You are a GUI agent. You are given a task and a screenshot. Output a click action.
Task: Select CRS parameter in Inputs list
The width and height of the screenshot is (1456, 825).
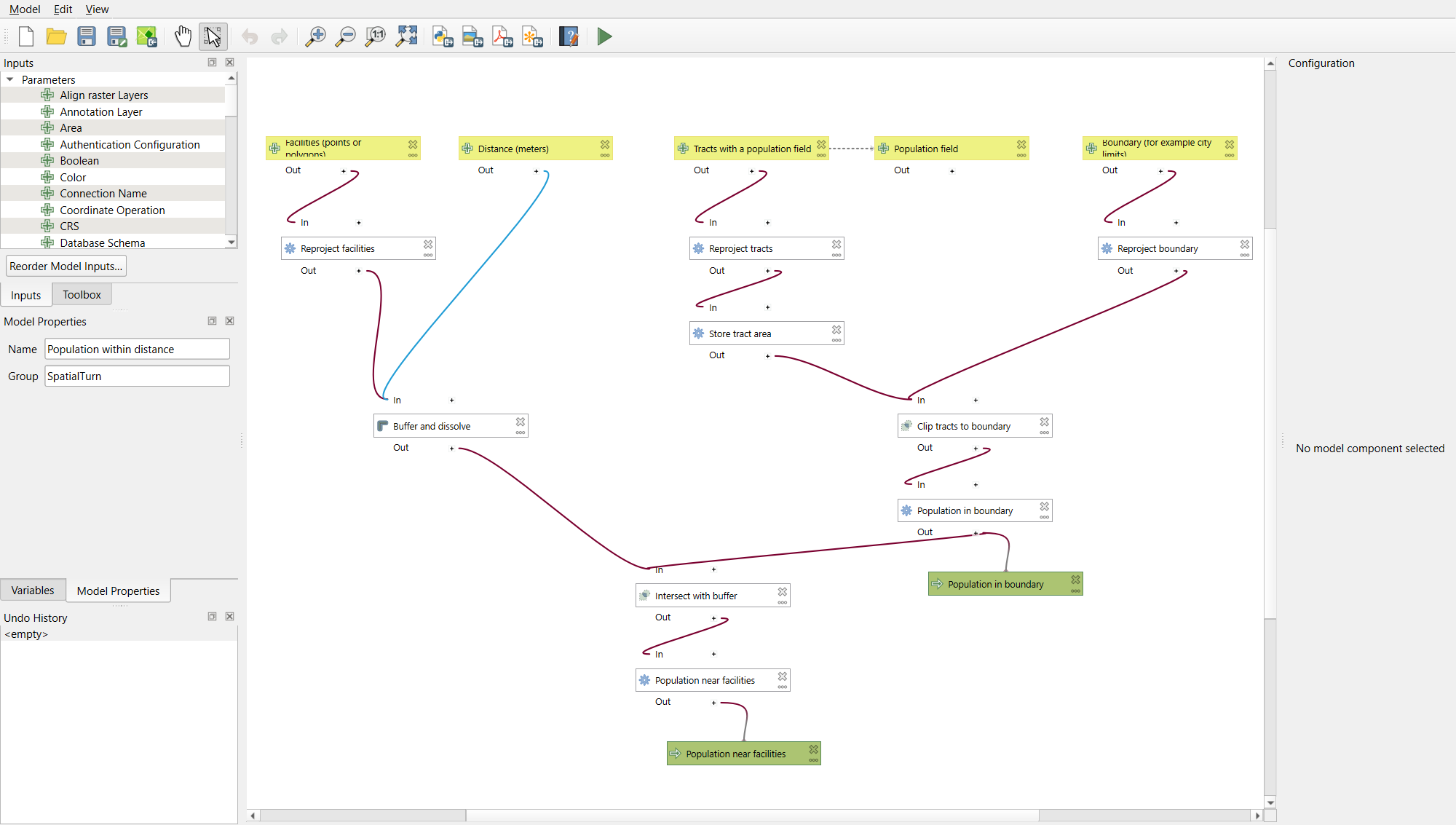[69, 226]
